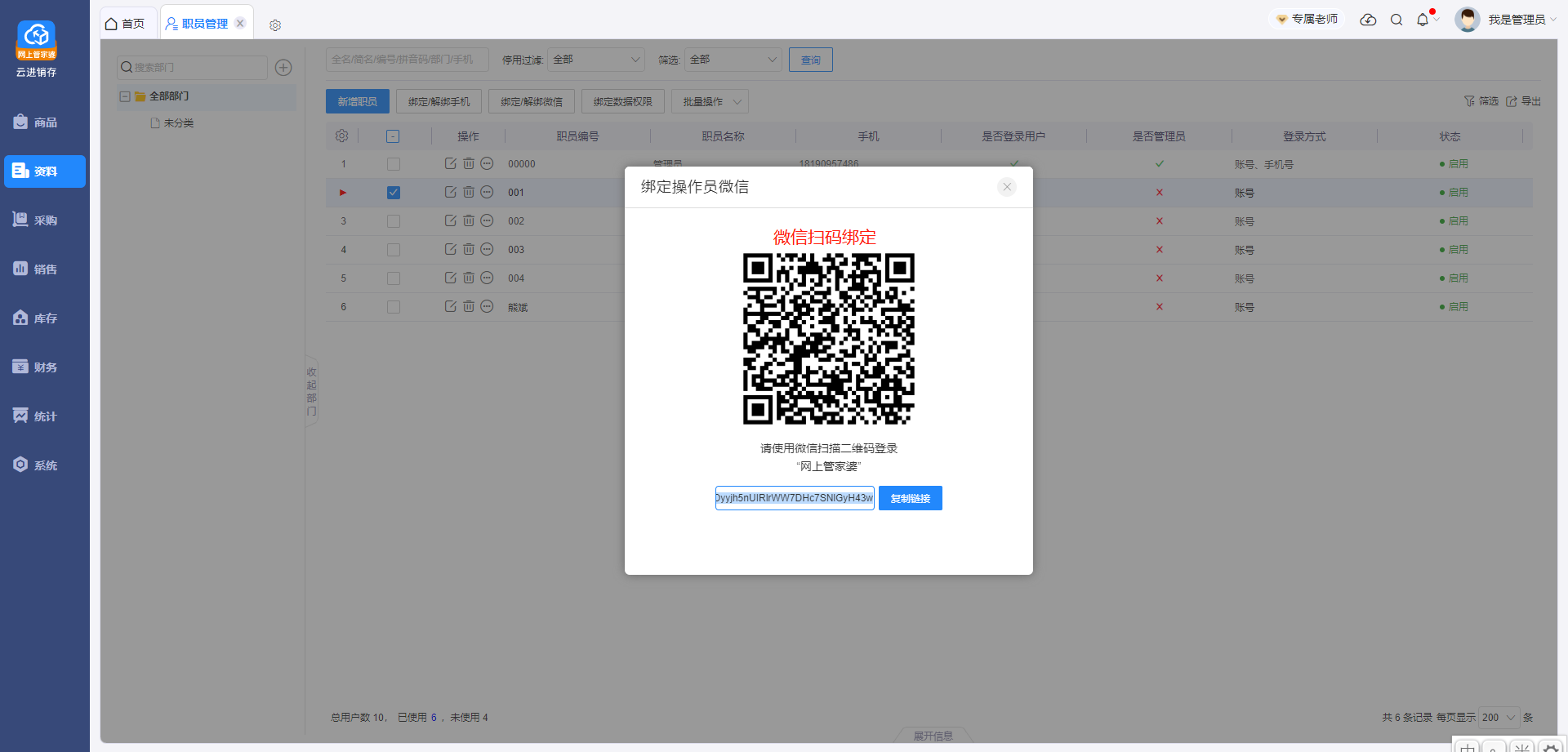Open the 筛选 全部 dropdown
Image resolution: width=1568 pixels, height=752 pixels.
[733, 60]
